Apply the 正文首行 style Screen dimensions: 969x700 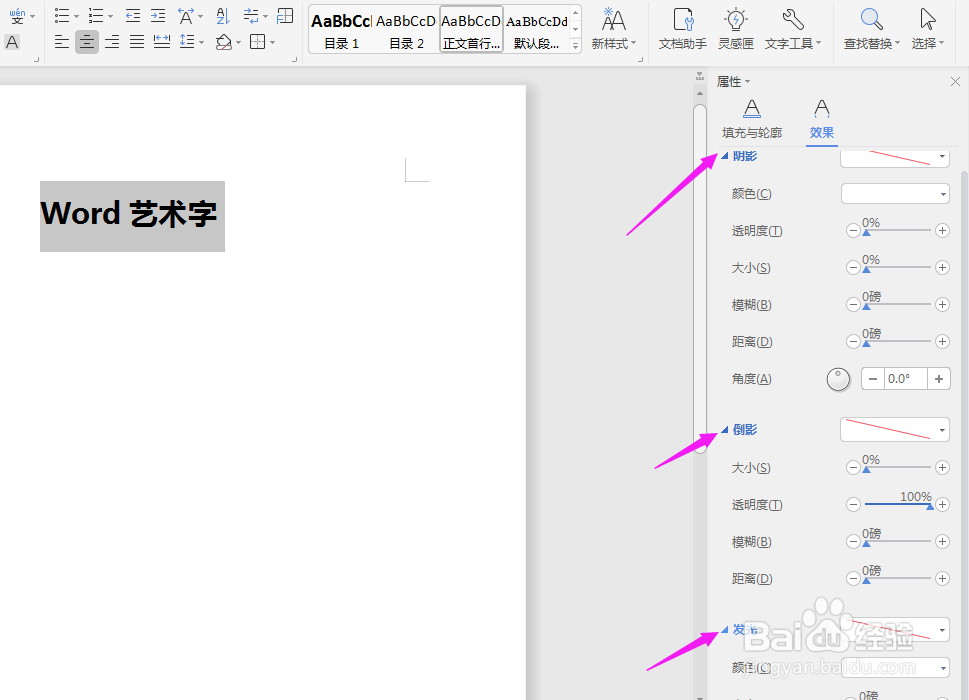[x=470, y=28]
